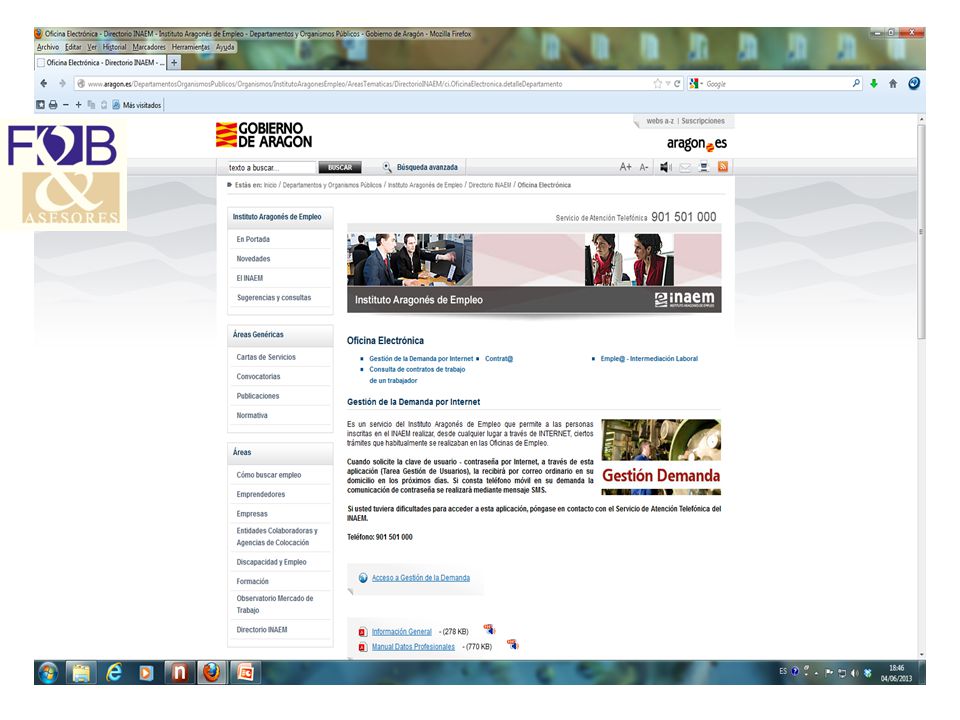Open the Editar menu
The height and width of the screenshot is (720, 960).
[x=73, y=47]
